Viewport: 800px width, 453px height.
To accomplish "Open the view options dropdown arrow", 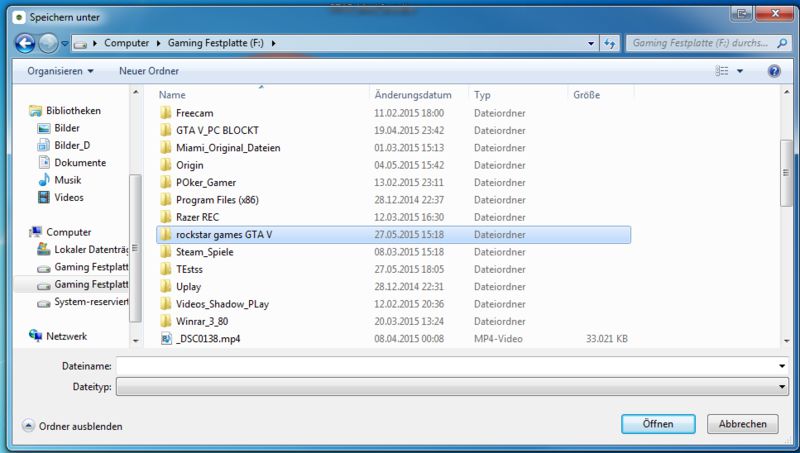I will click(x=740, y=72).
